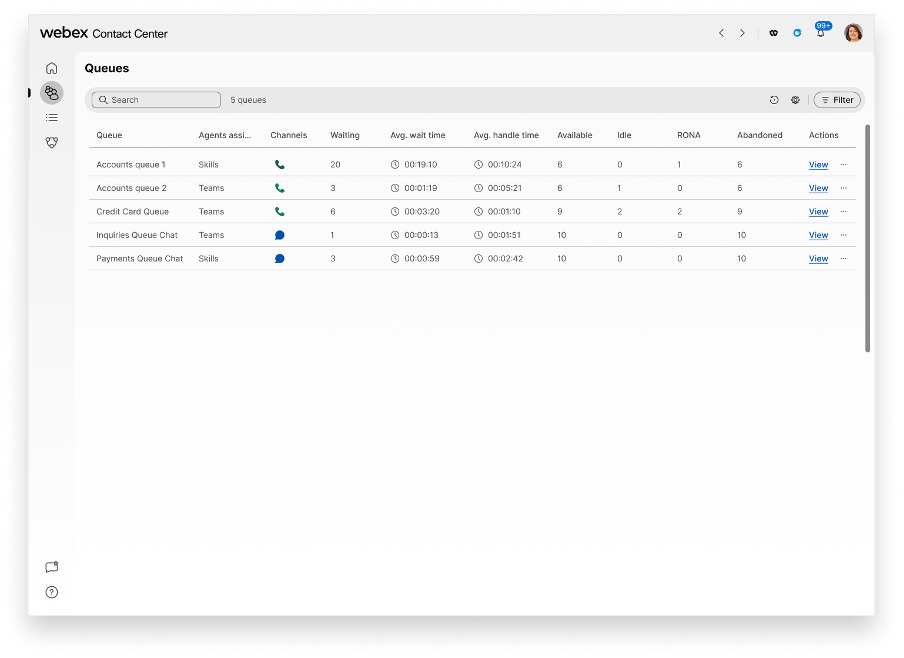View Accounts queue 2 details
Image resolution: width=904 pixels, height=658 pixels.
point(818,188)
